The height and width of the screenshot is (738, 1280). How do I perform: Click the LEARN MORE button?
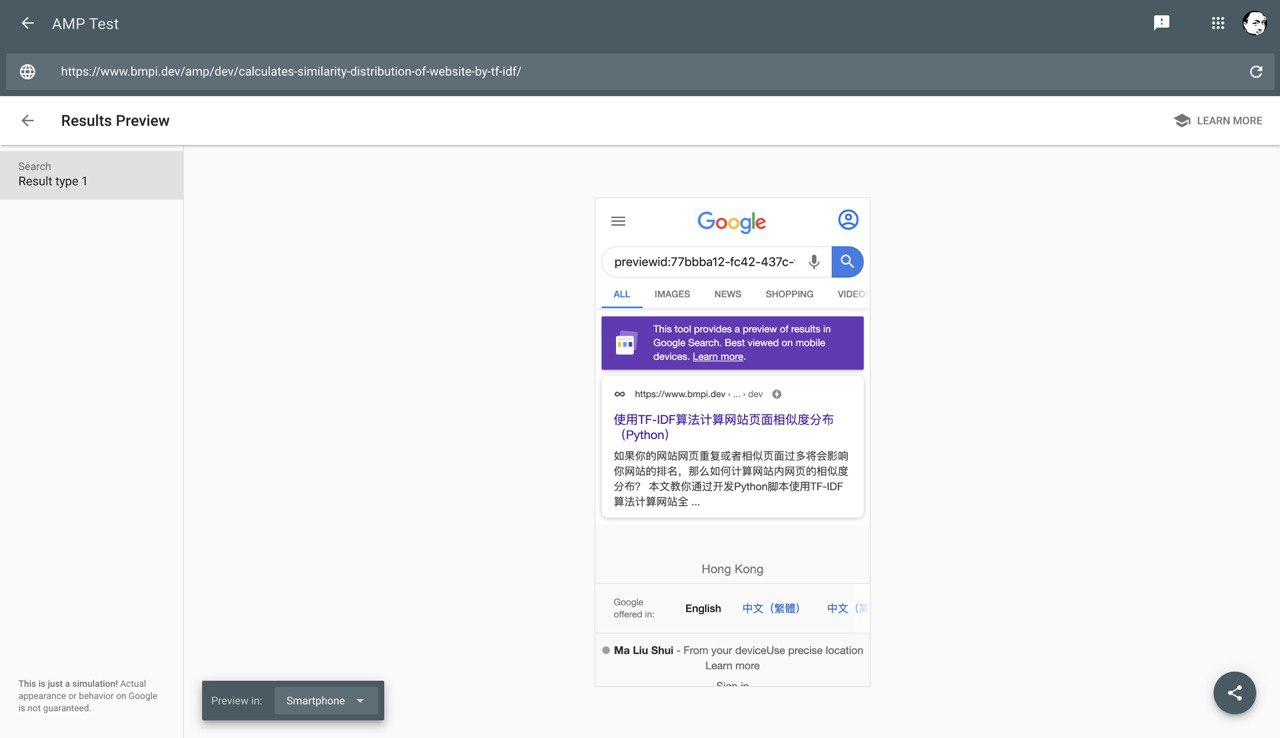click(1218, 121)
